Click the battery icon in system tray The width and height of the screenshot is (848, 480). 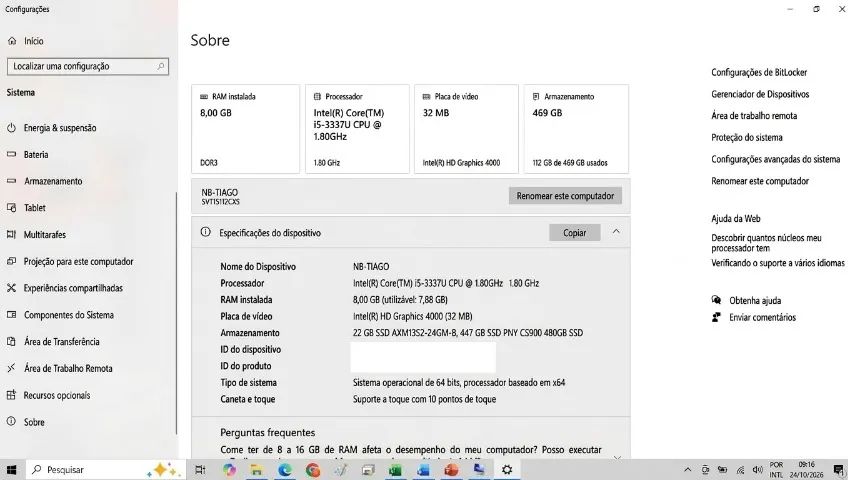click(722, 470)
